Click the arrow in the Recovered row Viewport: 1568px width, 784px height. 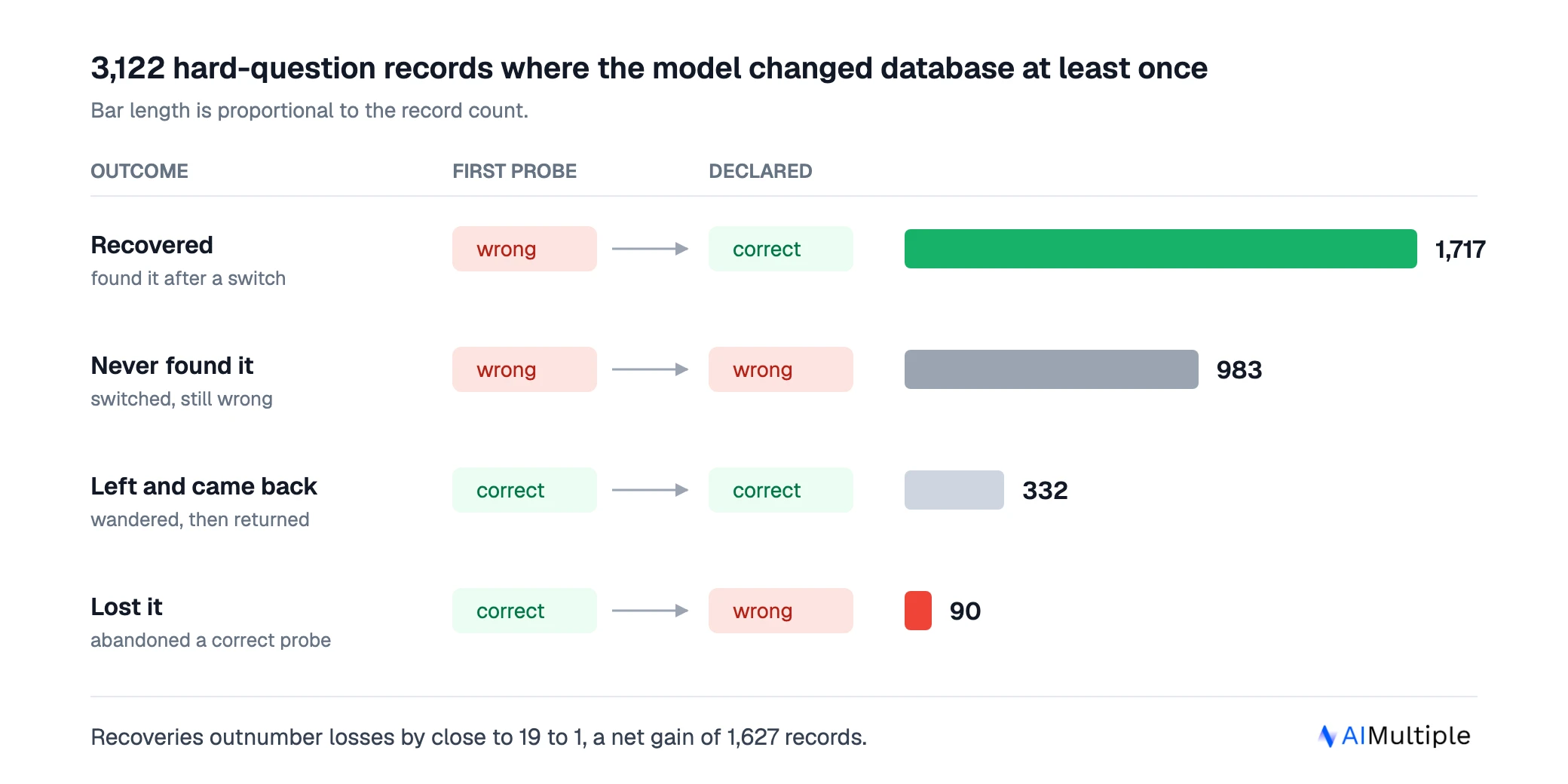651,249
